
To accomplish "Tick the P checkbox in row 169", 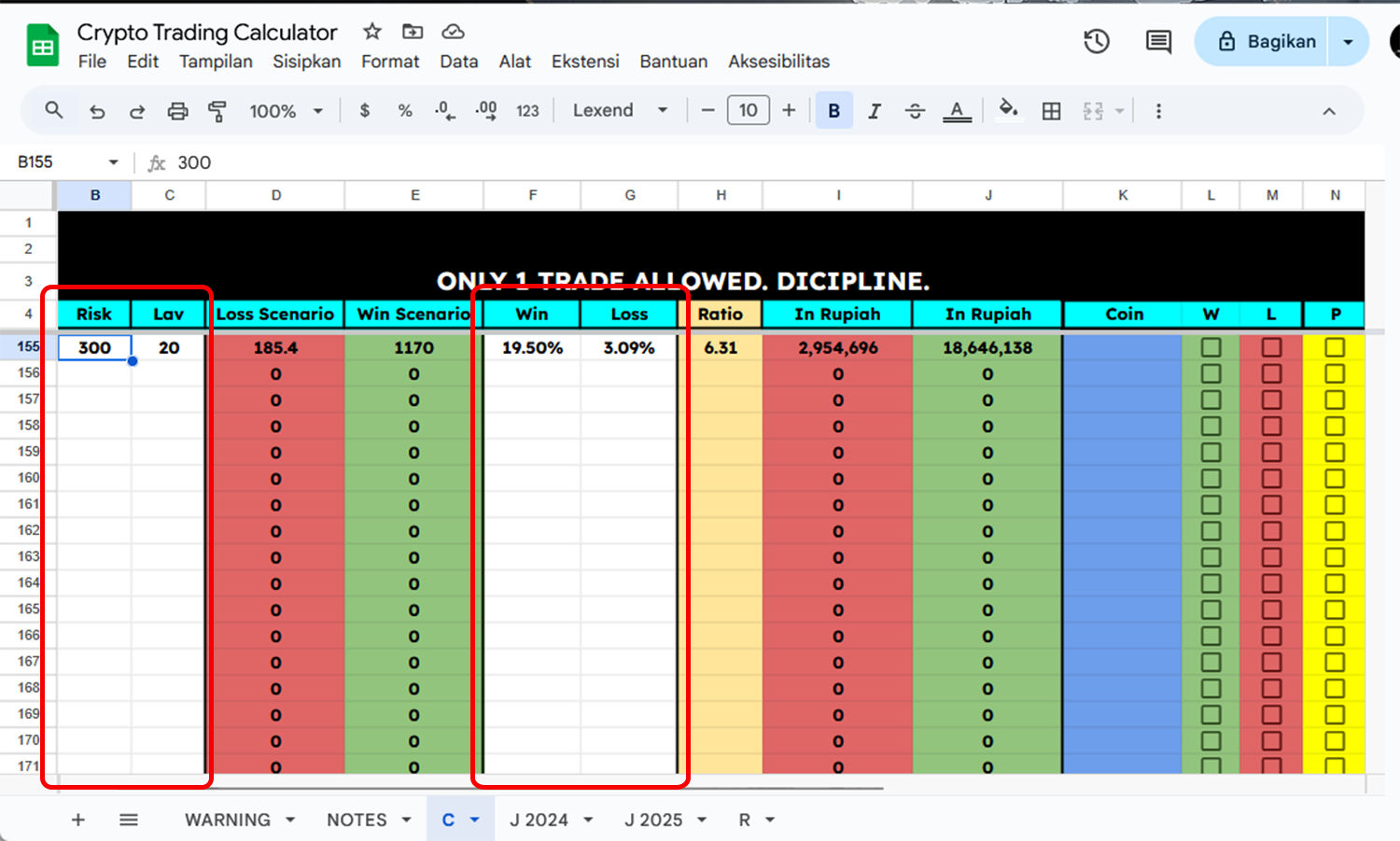I will 1335,715.
